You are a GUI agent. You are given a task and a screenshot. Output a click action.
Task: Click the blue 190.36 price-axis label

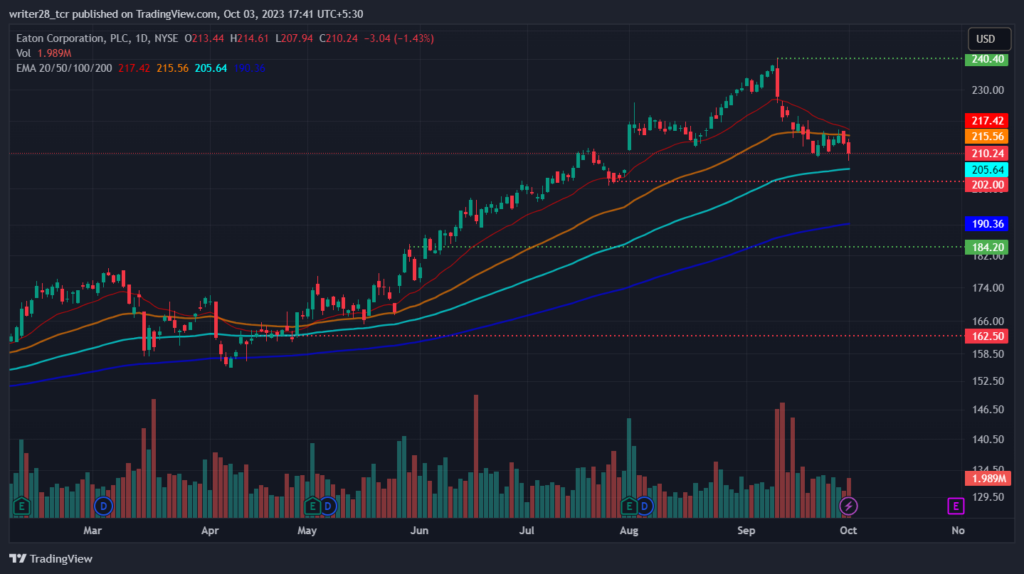986,224
